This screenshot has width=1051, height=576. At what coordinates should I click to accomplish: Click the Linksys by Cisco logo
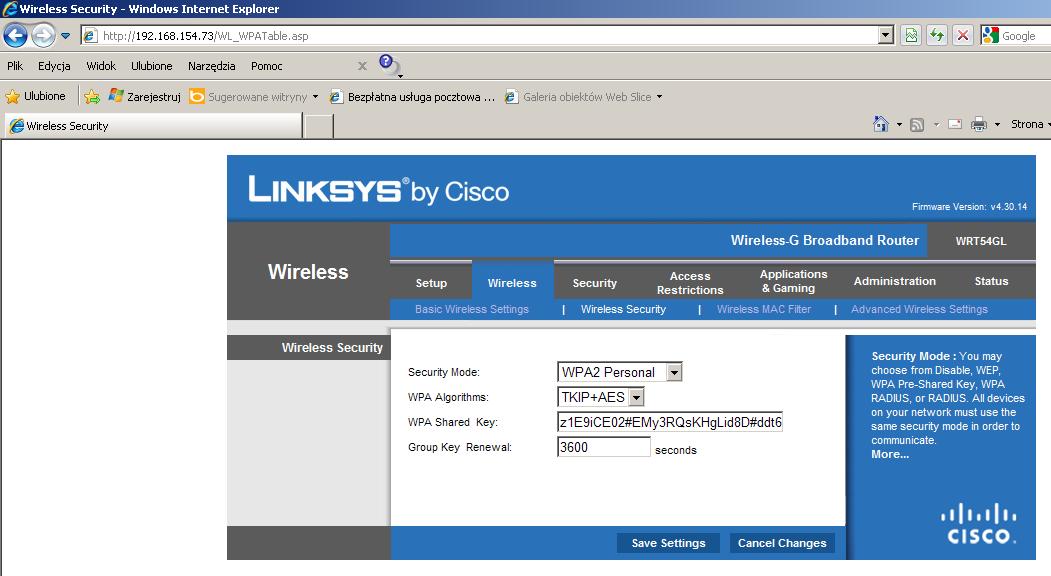click(379, 190)
